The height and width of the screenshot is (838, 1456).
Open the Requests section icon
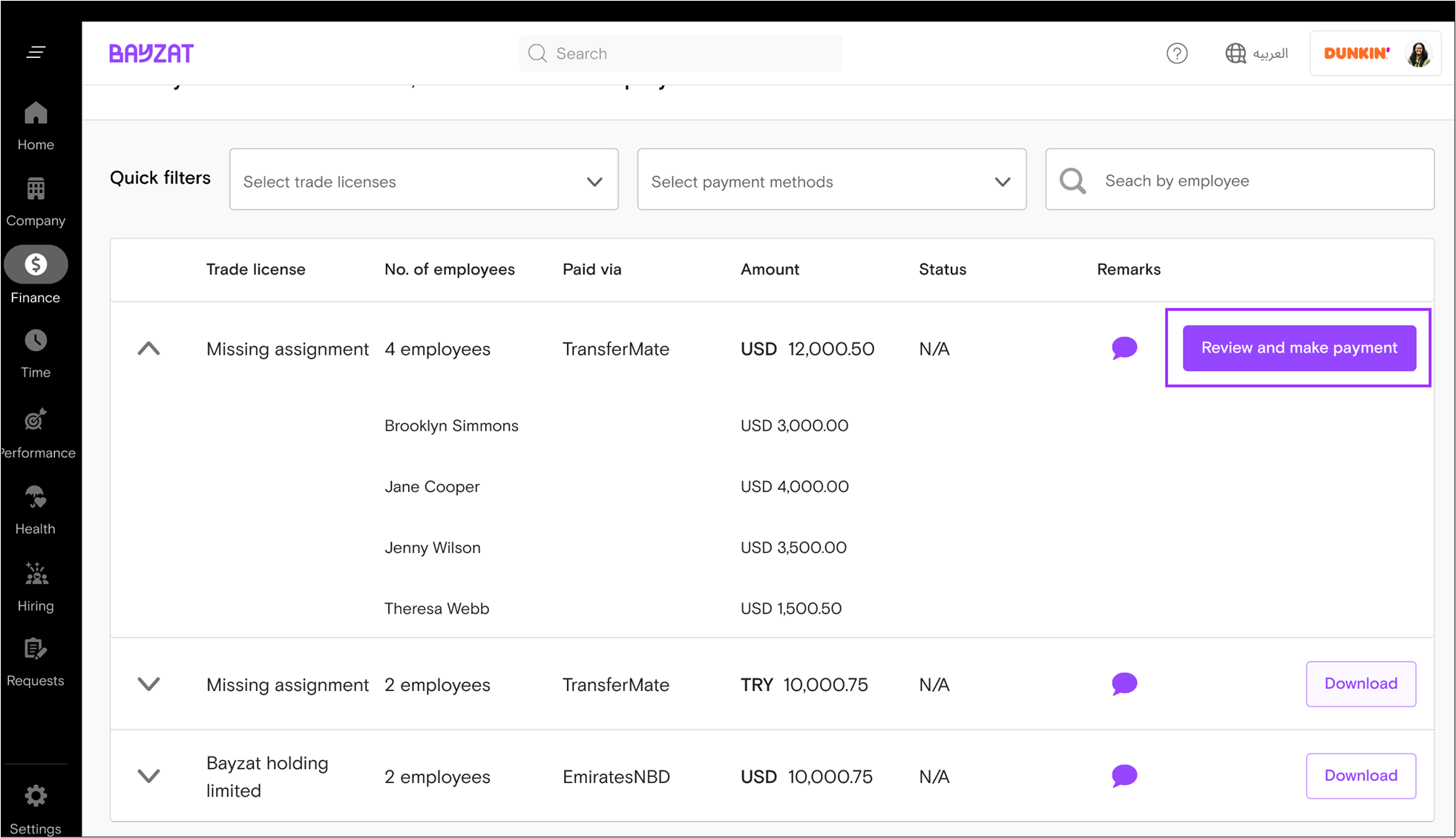point(36,649)
